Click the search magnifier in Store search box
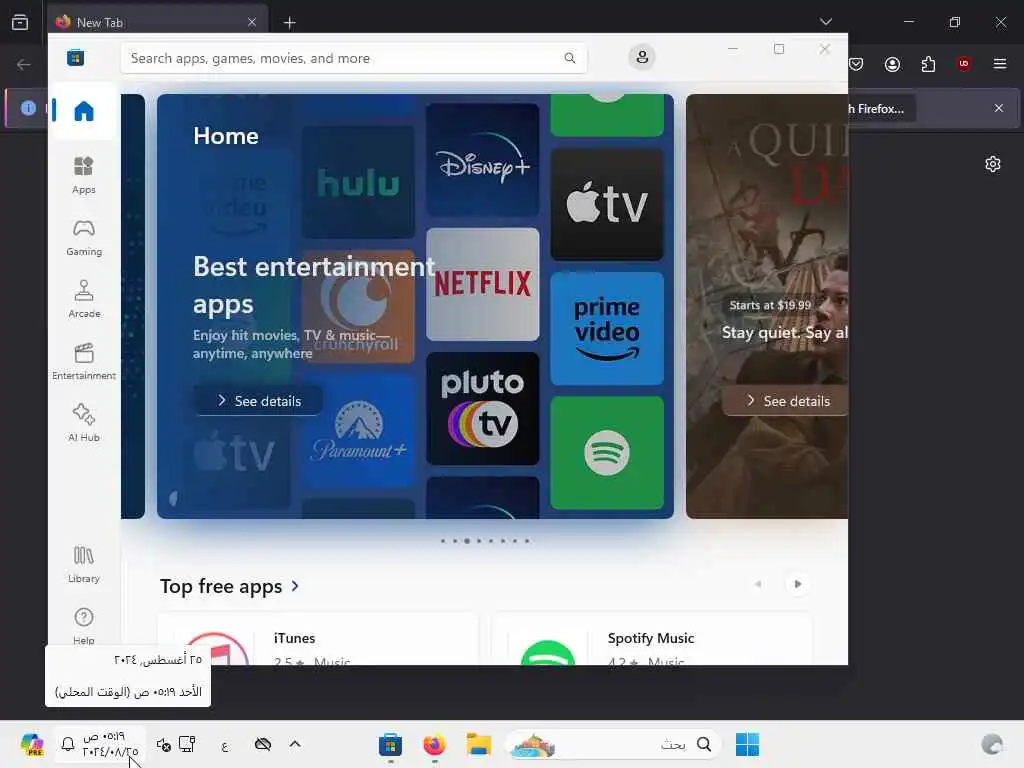The height and width of the screenshot is (768, 1024). click(569, 58)
